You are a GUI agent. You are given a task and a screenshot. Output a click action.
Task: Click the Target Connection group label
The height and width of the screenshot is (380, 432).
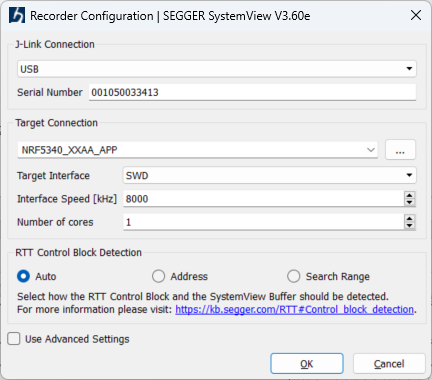pyautogui.click(x=57, y=123)
